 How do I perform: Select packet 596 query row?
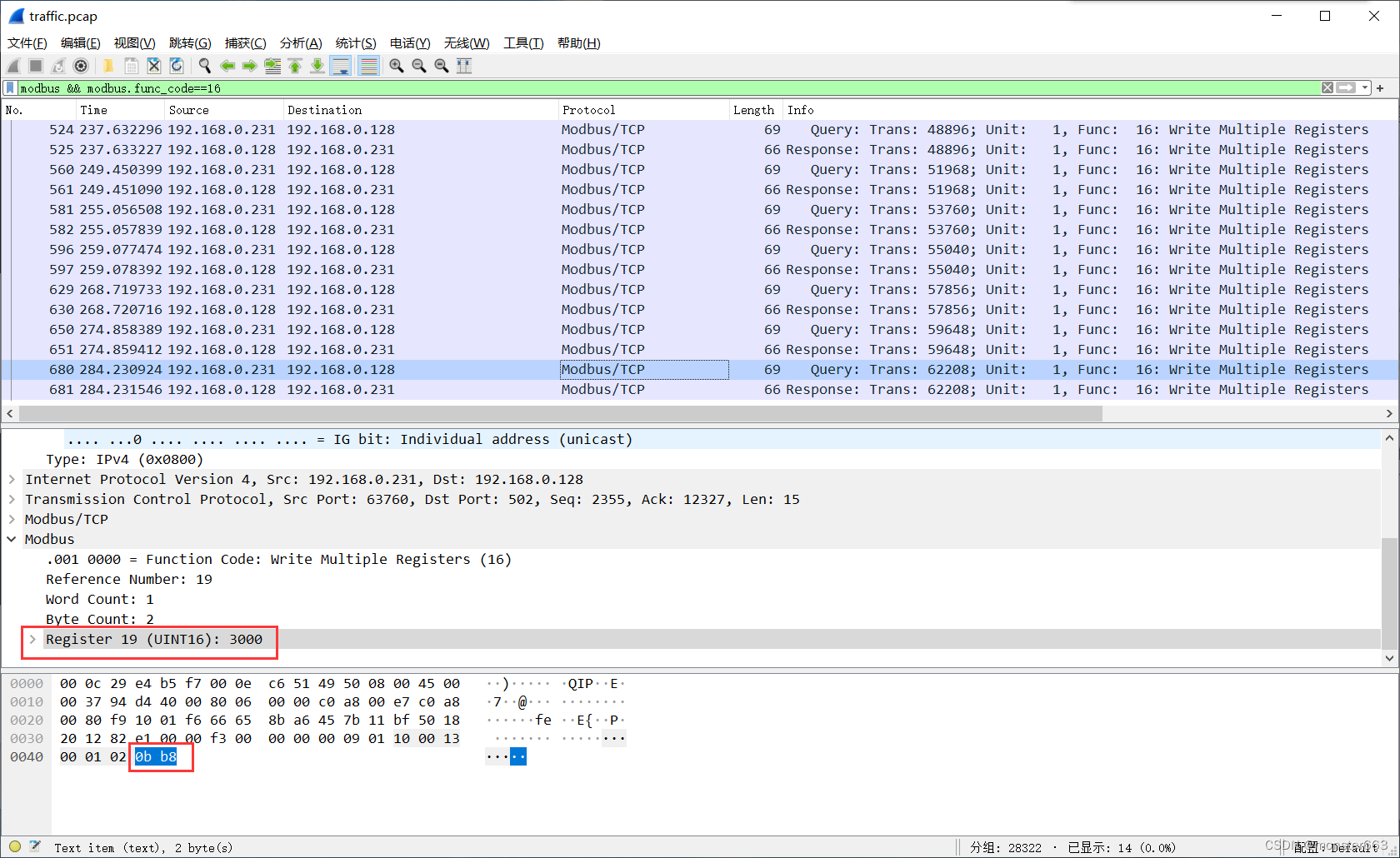pos(700,249)
